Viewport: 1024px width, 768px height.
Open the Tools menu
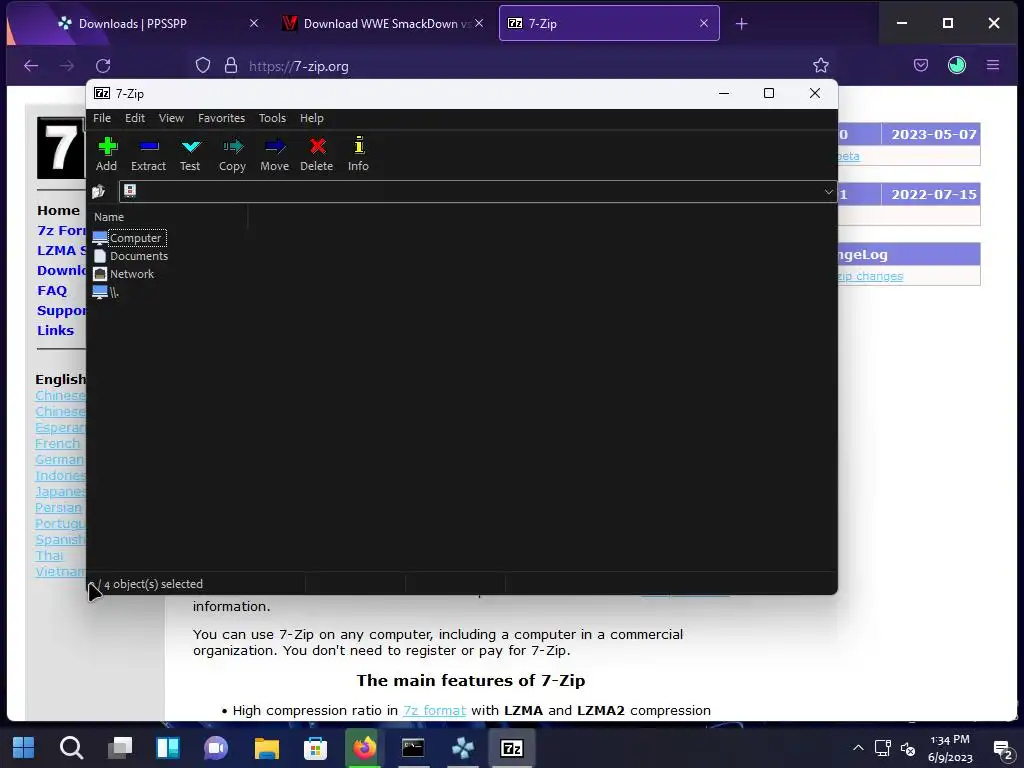(272, 118)
